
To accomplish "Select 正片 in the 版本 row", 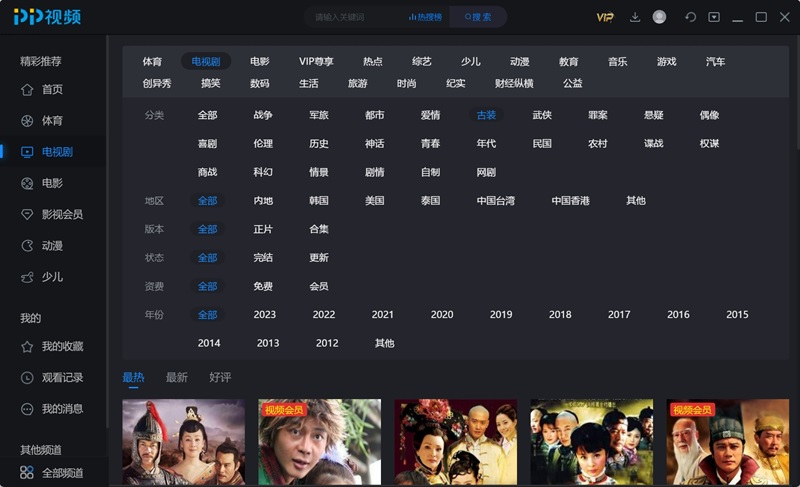I will 263,229.
